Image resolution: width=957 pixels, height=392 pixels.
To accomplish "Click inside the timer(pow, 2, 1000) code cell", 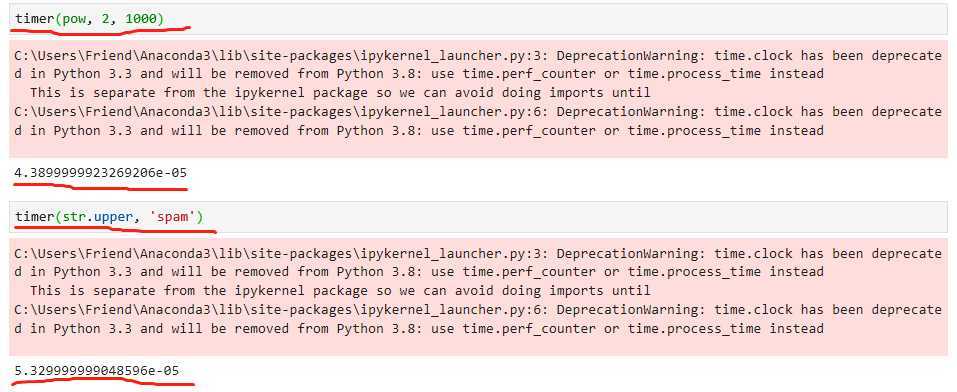I will pyautogui.click(x=478, y=19).
